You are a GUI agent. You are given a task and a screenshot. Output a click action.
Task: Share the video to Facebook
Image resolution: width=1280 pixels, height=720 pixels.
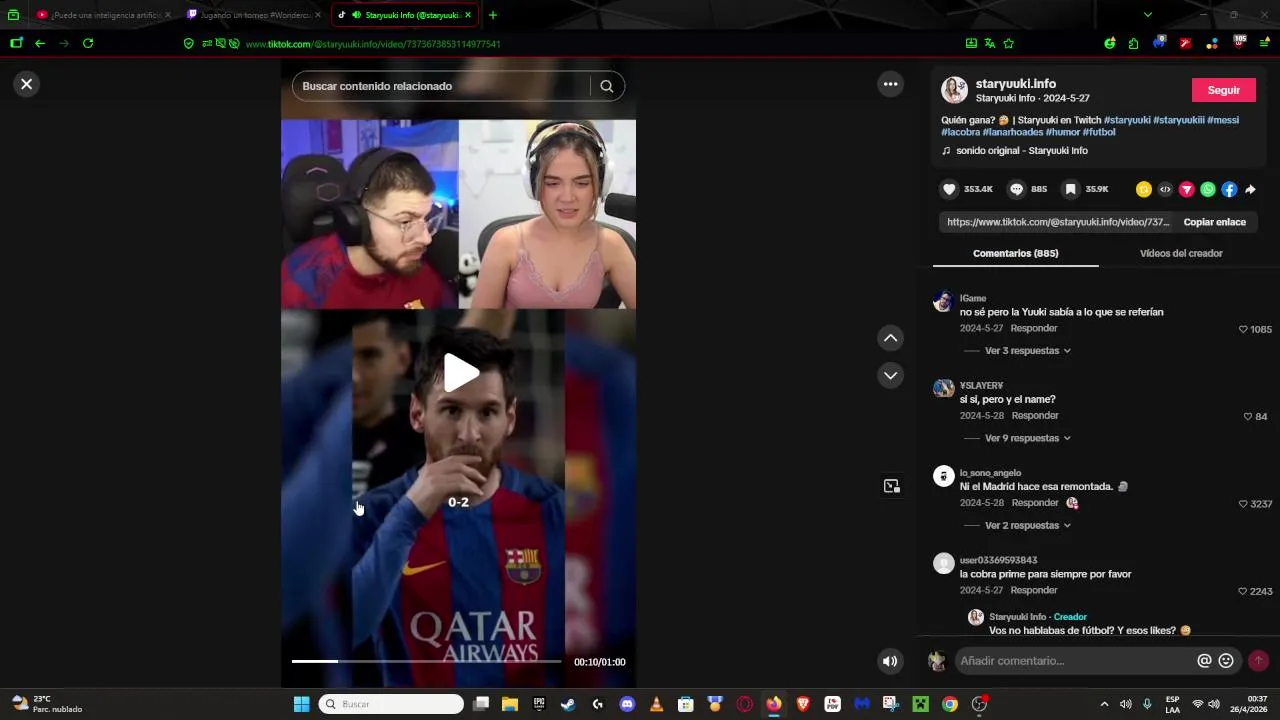(1229, 189)
